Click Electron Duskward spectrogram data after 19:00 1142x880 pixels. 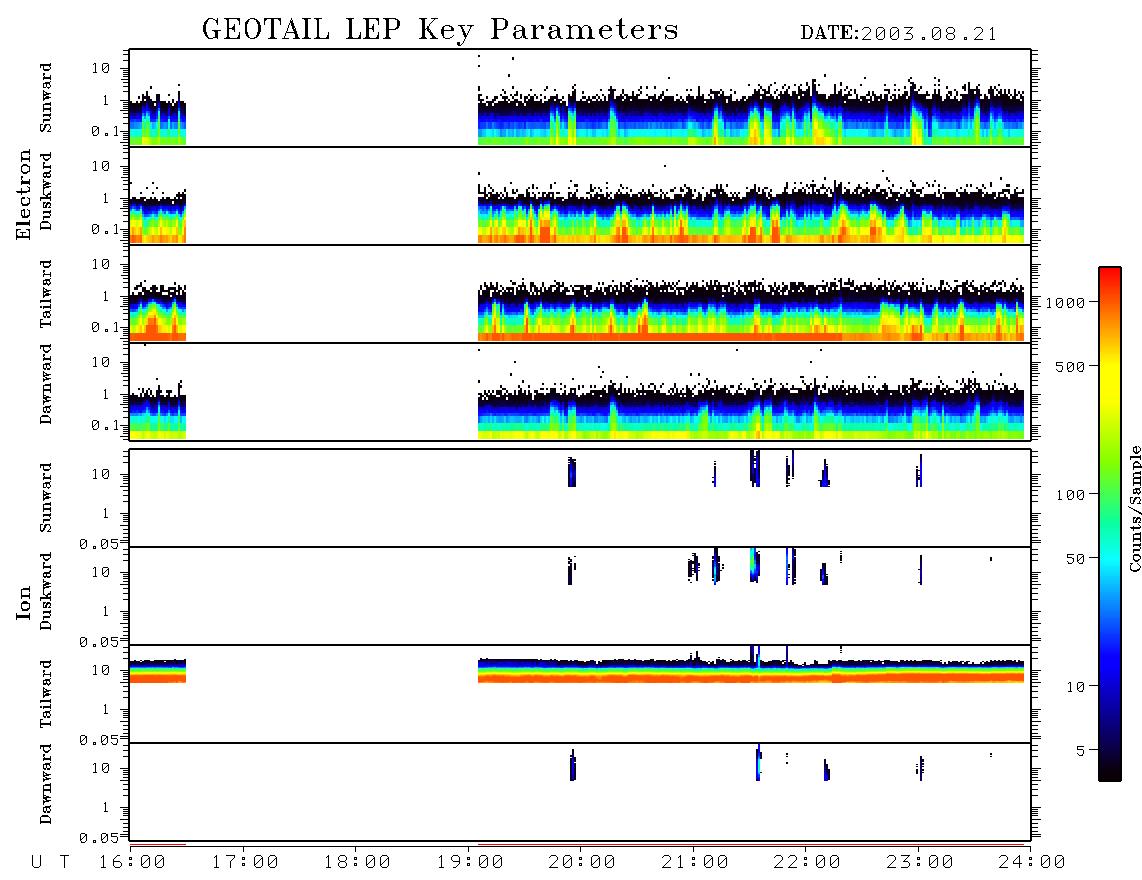pyautogui.click(x=751, y=213)
